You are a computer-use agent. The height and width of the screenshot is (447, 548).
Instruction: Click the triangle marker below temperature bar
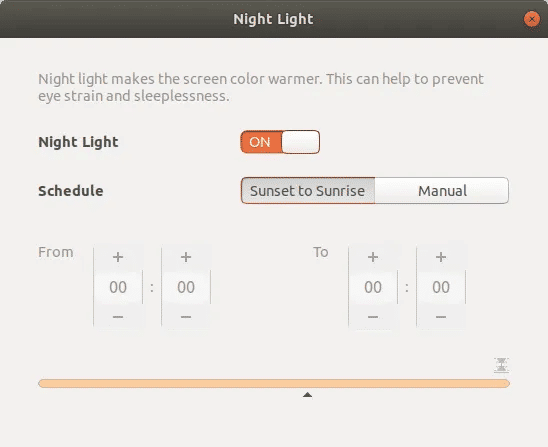(307, 395)
